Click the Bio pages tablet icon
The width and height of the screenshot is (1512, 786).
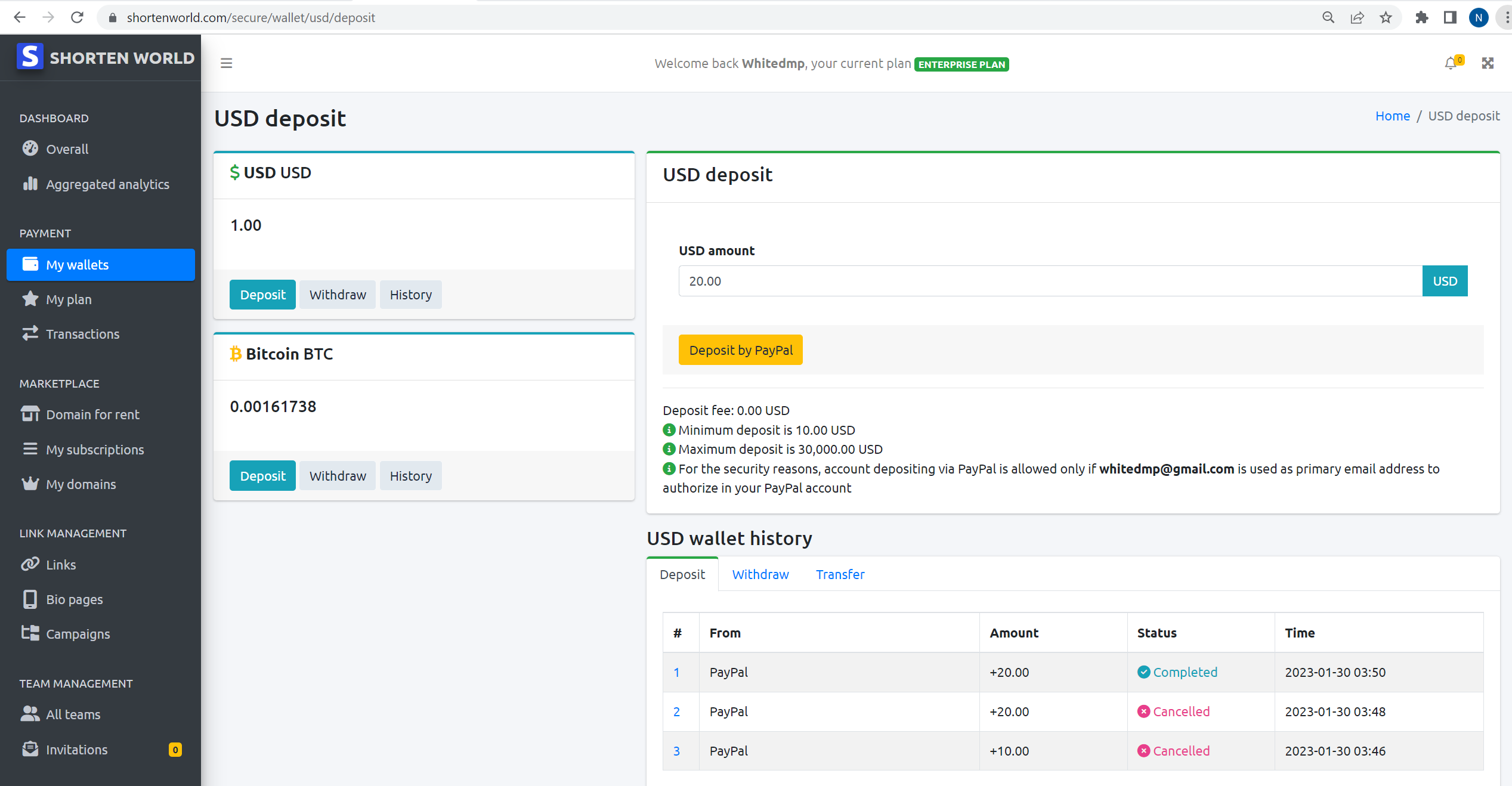coord(30,599)
